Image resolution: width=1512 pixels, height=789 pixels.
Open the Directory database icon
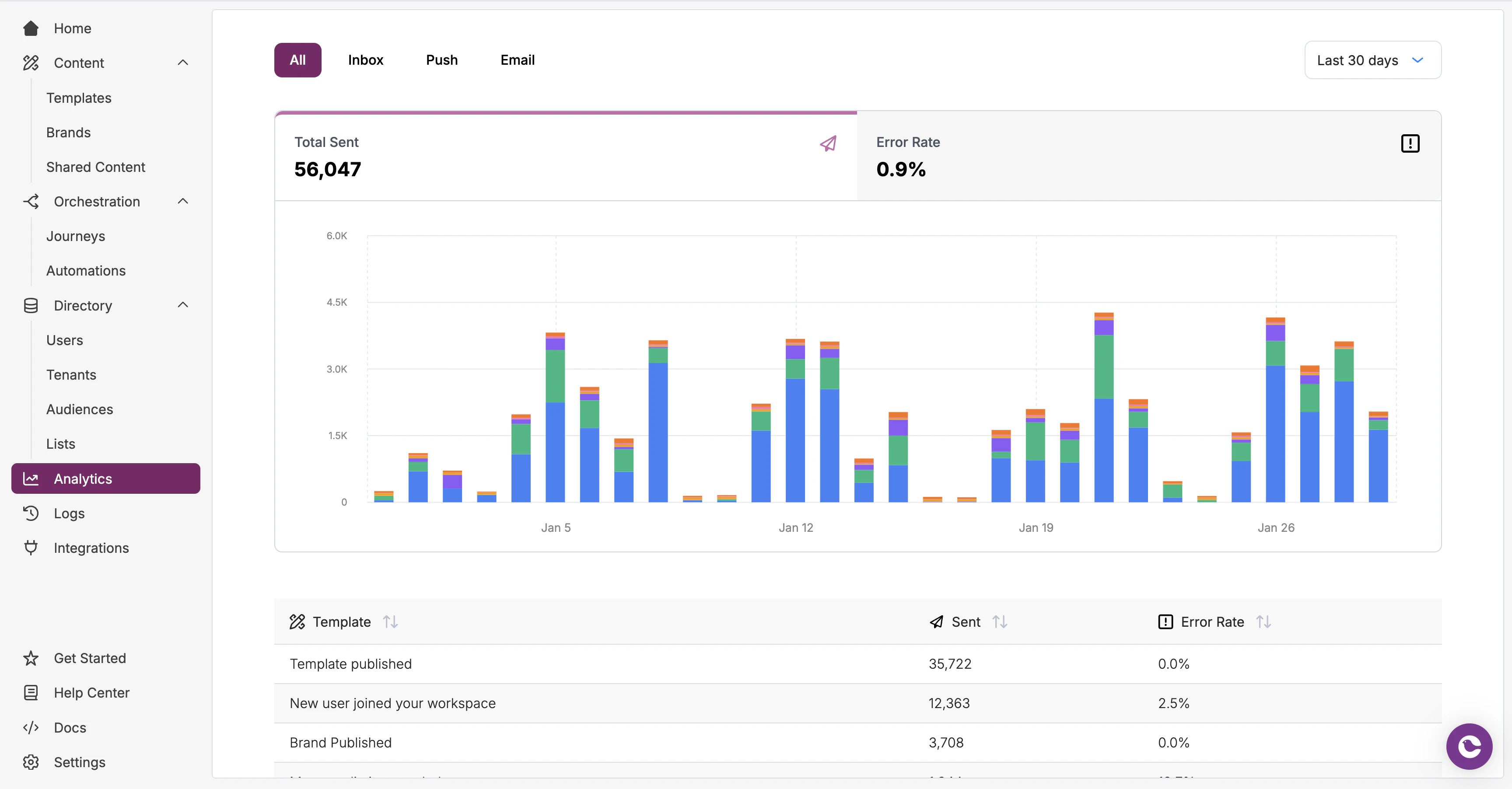tap(31, 305)
